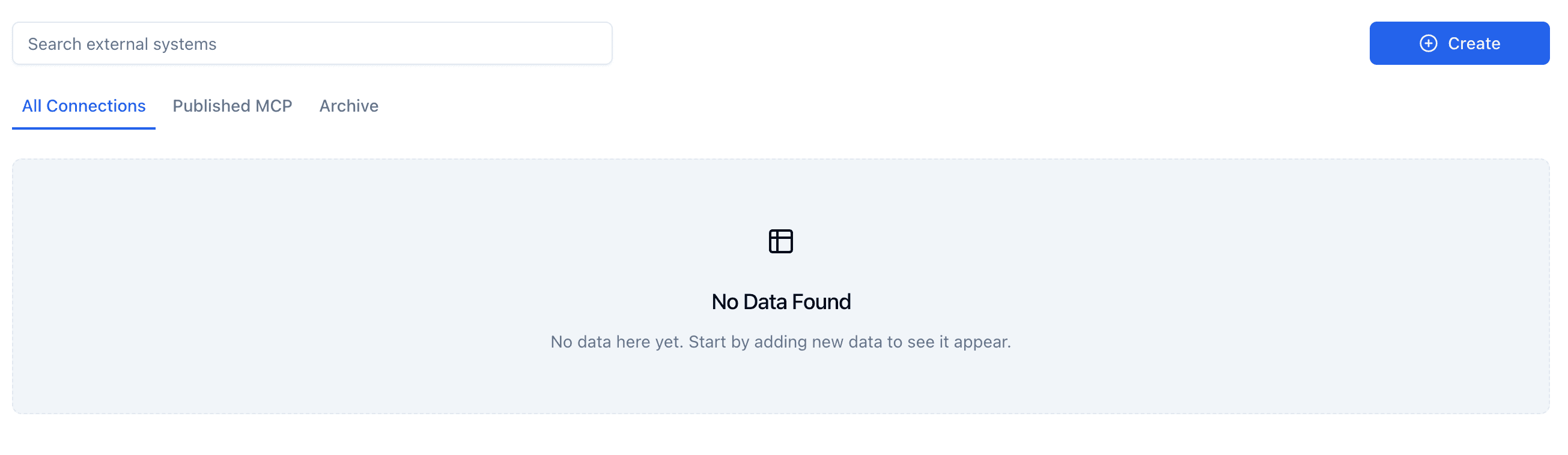Open the Archive tab
The width and height of the screenshot is (1568, 455).
pos(348,106)
